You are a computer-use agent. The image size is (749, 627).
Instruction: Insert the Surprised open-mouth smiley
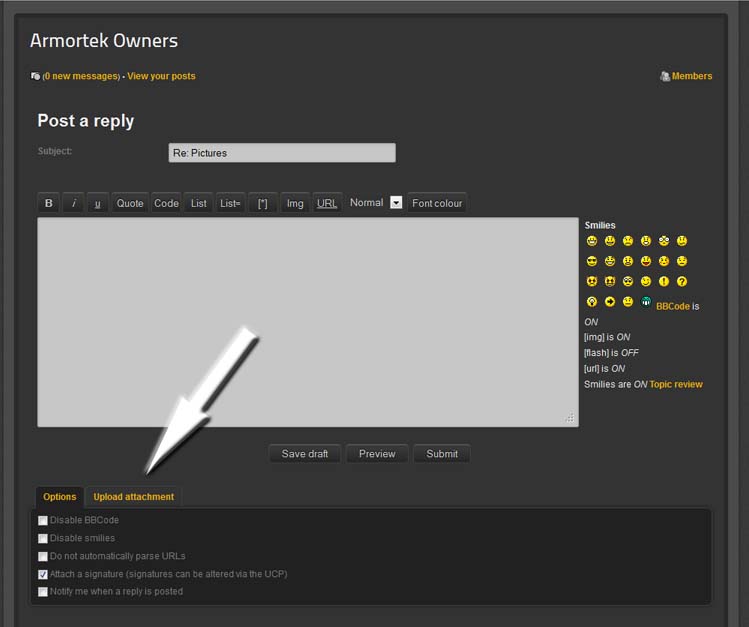click(x=646, y=241)
